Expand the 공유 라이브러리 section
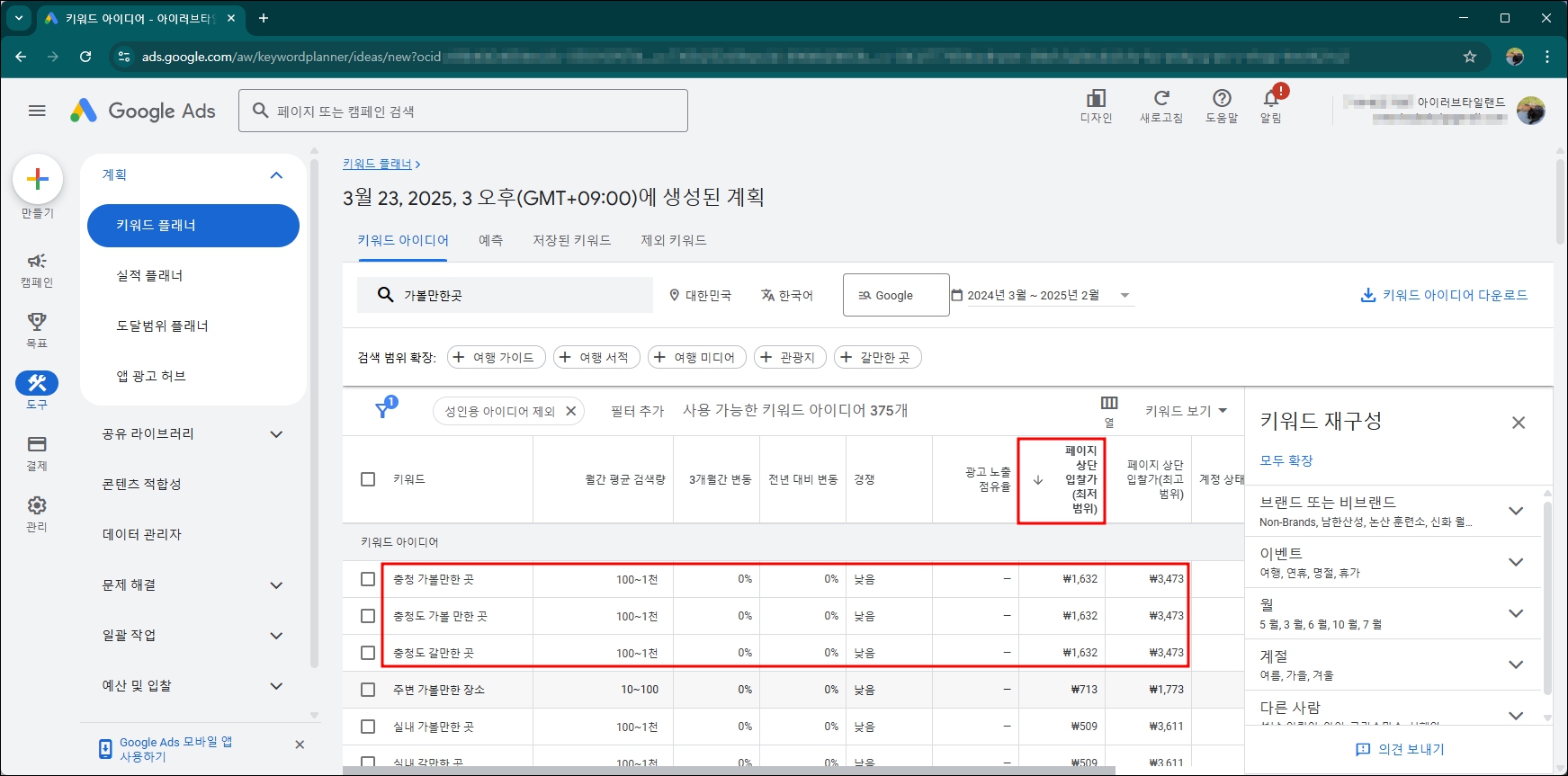Screen dimensions: 1568x776 click(276, 434)
